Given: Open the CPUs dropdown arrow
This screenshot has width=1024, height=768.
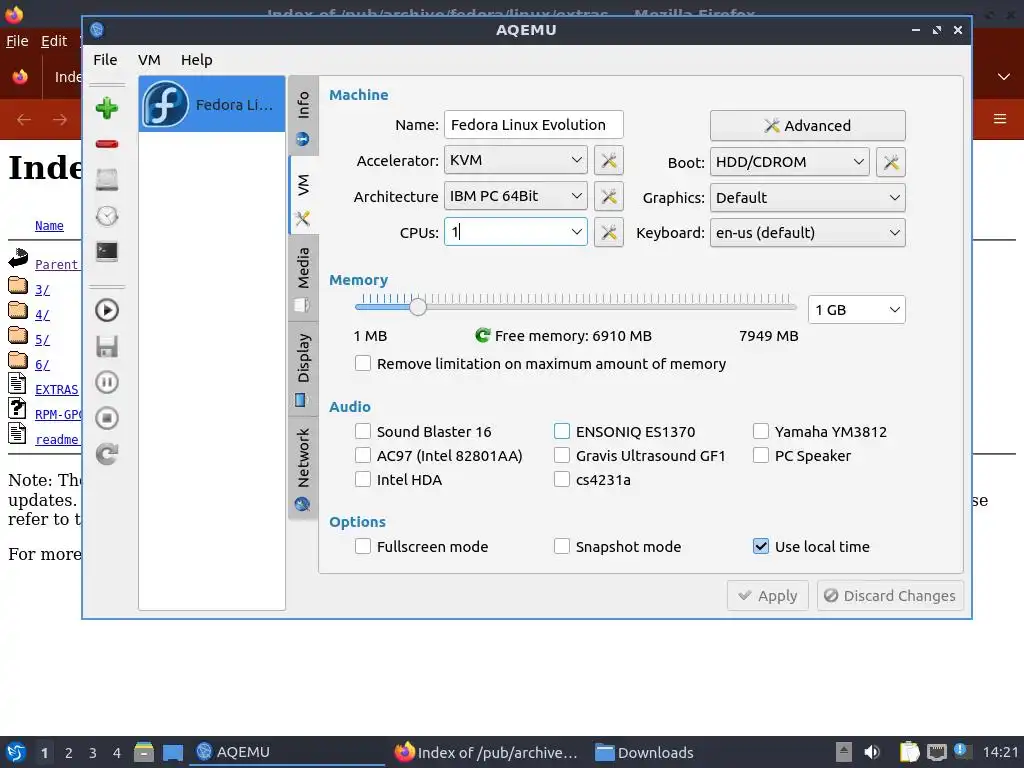Looking at the screenshot, I should (577, 232).
